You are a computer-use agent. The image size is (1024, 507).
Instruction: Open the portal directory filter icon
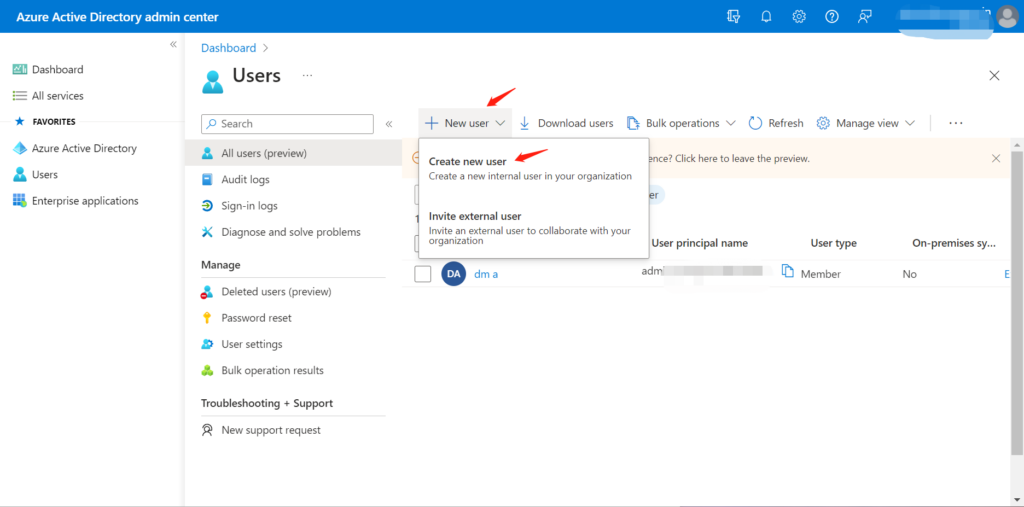[733, 17]
